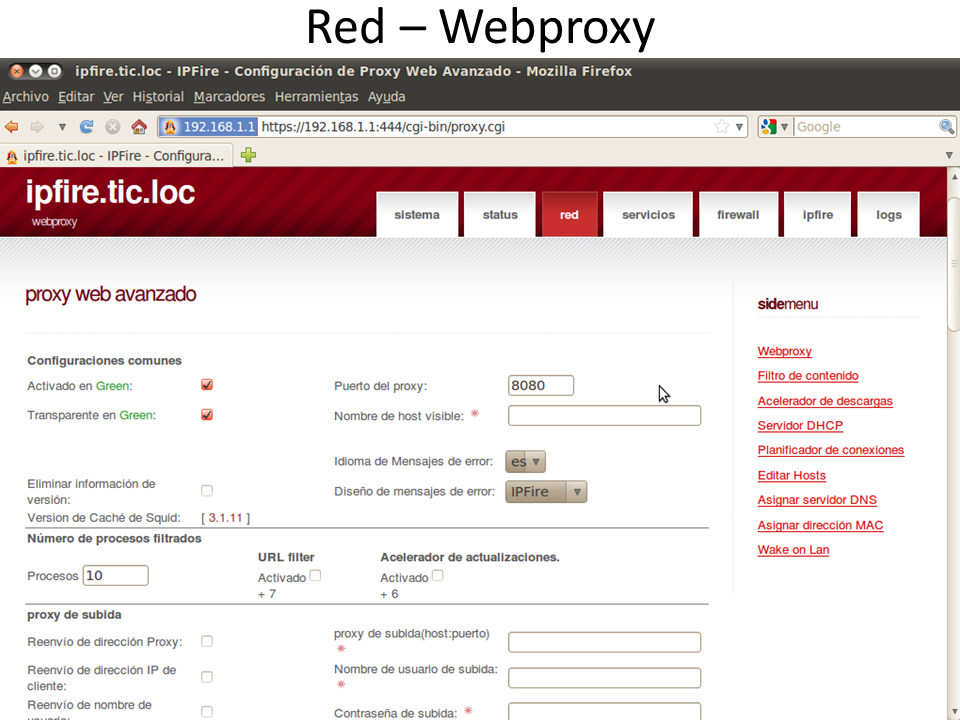960x720 pixels.
Task: Click the Home icon in the toolbar
Action: [x=139, y=127]
